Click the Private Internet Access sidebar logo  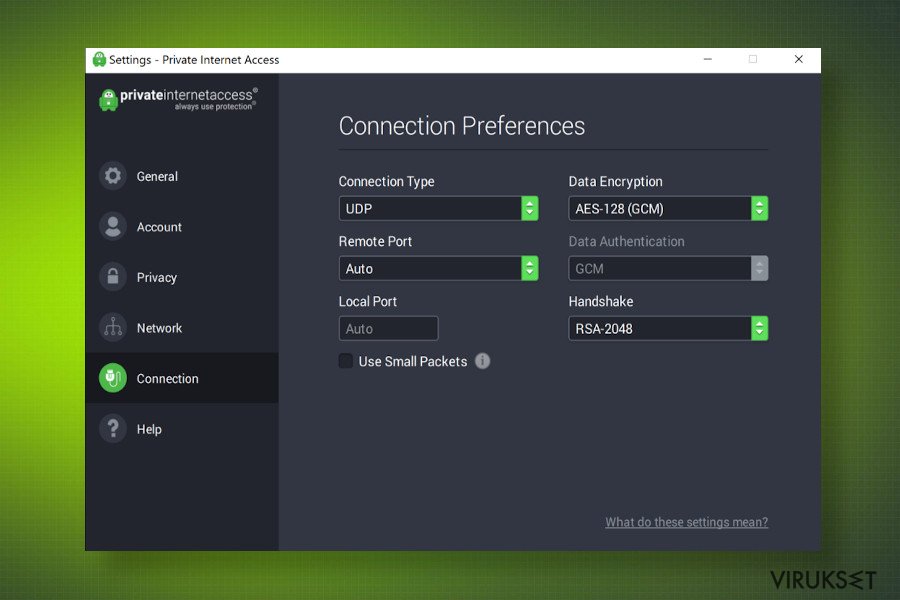179,99
